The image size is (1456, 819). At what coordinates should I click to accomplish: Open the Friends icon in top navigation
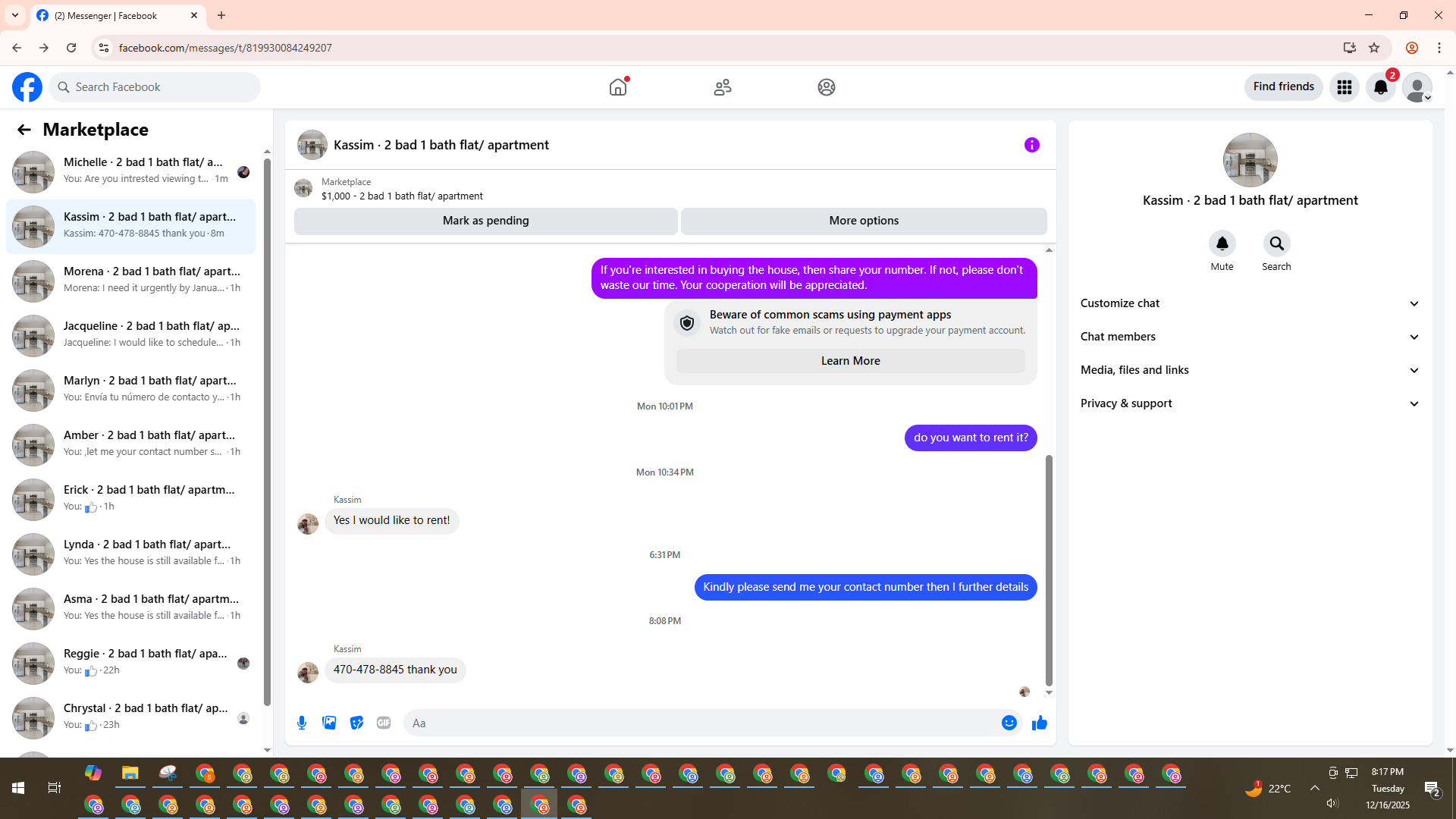(x=723, y=87)
